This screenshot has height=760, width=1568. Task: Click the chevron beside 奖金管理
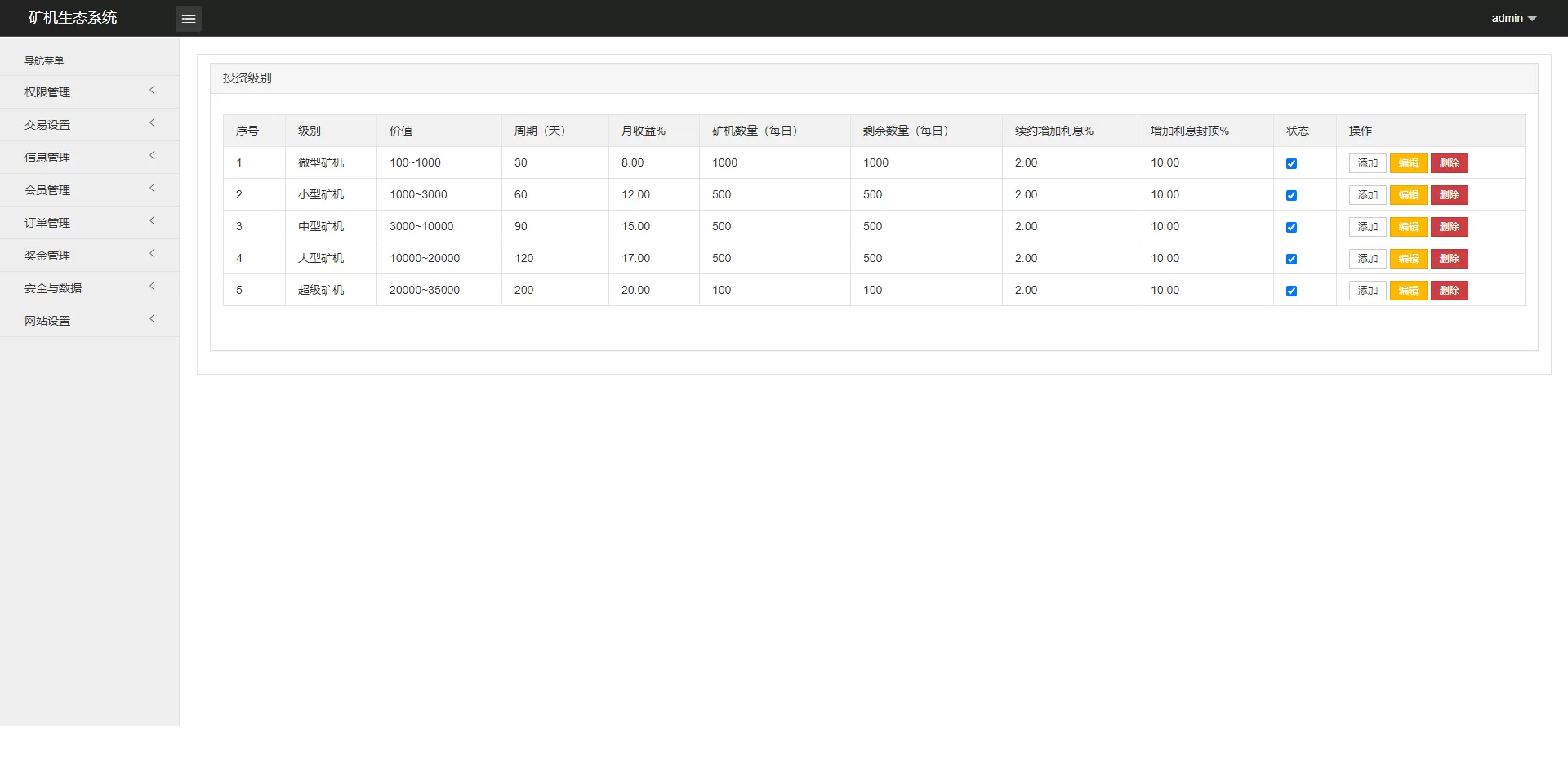[x=152, y=254]
